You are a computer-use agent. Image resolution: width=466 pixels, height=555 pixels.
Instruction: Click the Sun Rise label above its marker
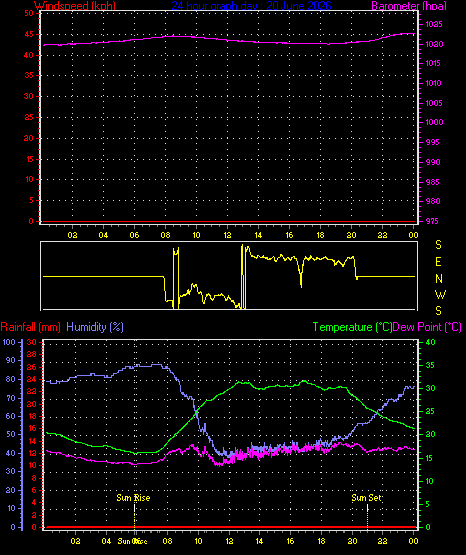(x=133, y=498)
